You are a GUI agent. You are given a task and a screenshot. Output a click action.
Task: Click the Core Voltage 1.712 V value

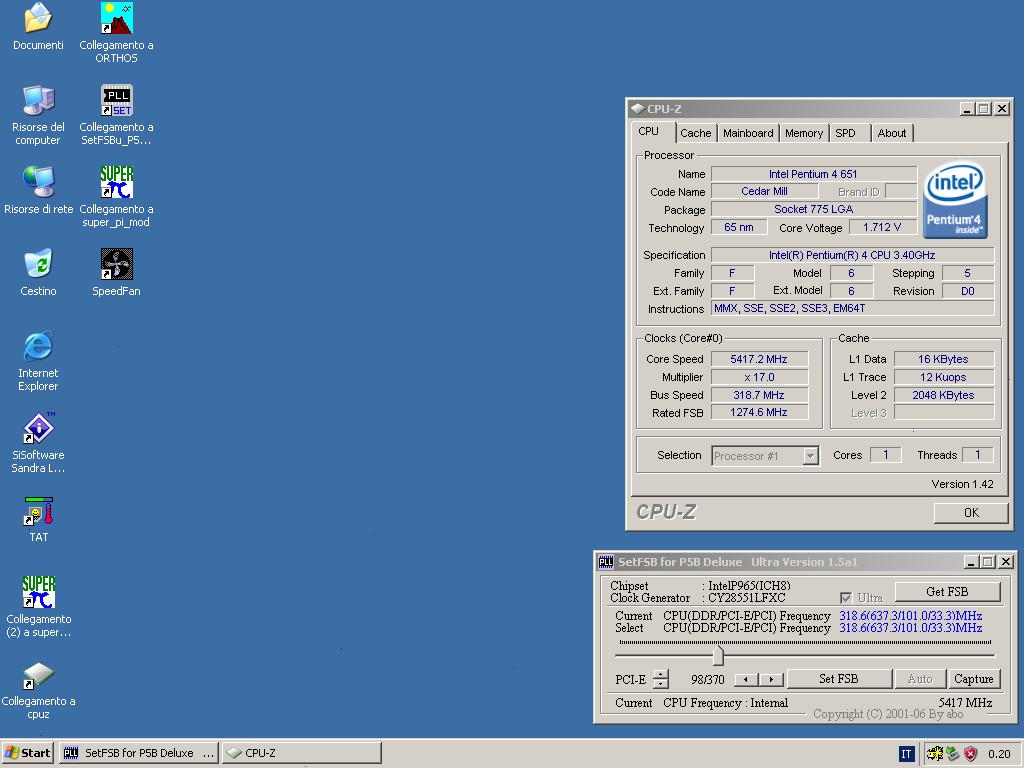882,227
